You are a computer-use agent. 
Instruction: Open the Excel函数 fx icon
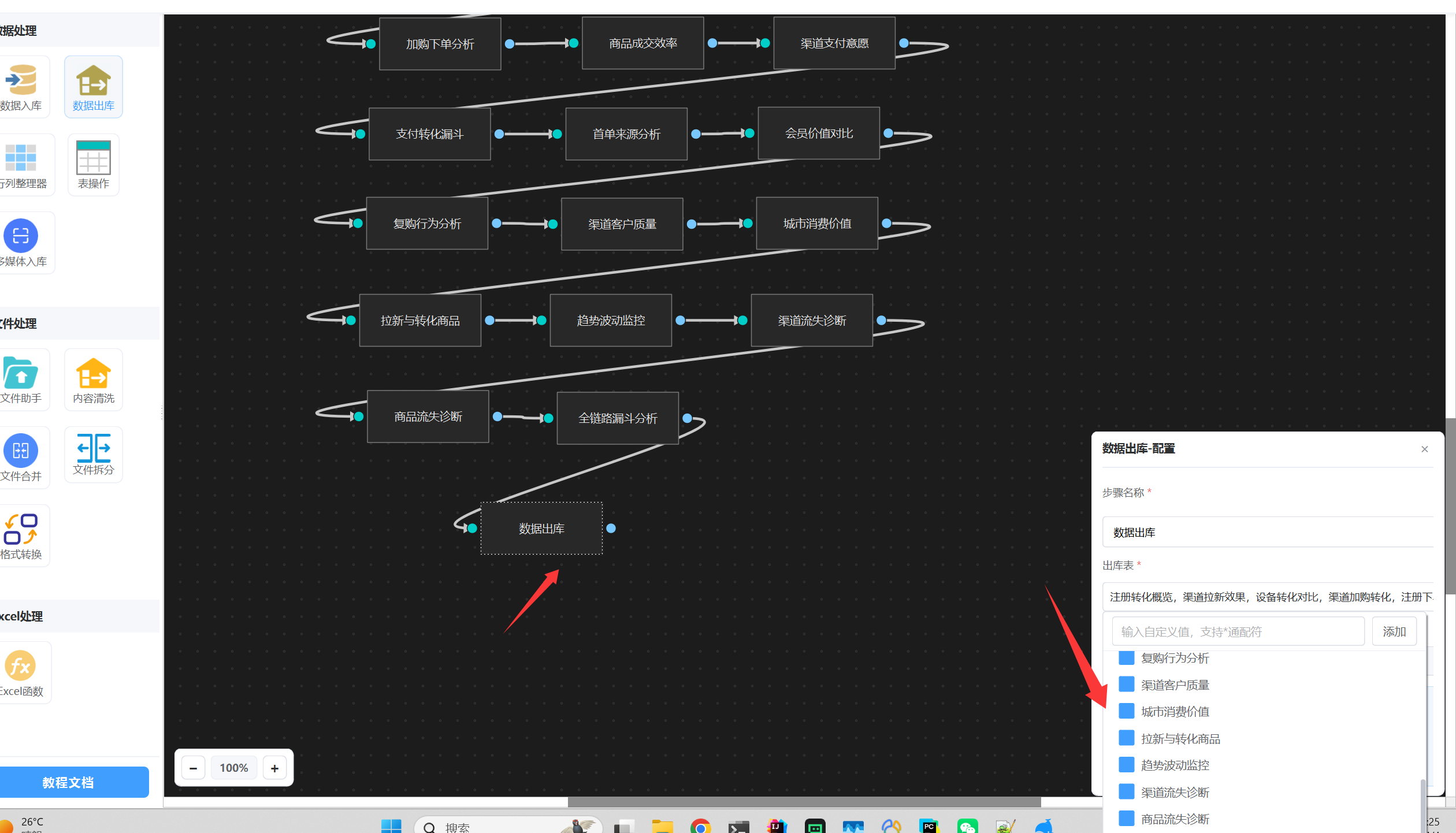(21, 666)
